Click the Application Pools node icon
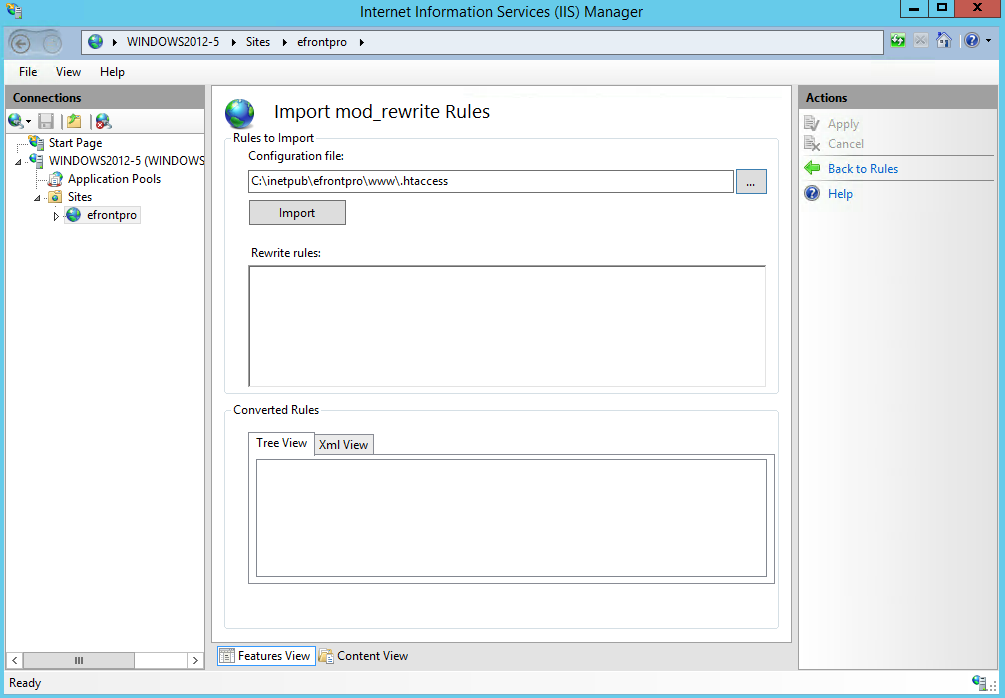 pyautogui.click(x=55, y=179)
